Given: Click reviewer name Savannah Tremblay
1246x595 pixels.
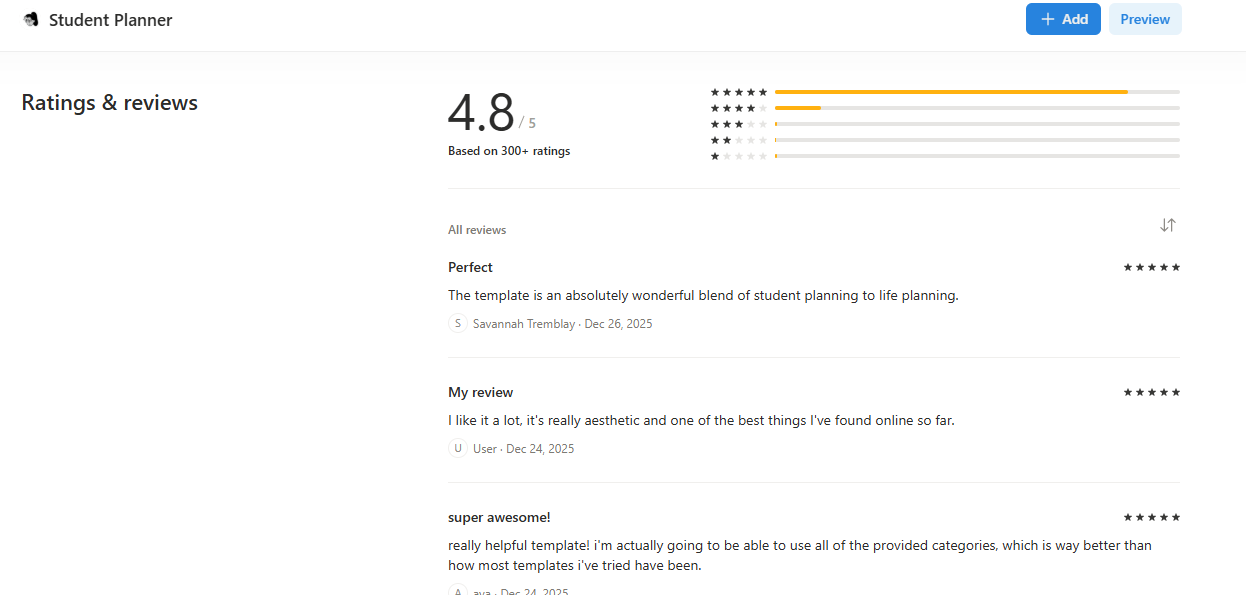Looking at the screenshot, I should pos(523,324).
